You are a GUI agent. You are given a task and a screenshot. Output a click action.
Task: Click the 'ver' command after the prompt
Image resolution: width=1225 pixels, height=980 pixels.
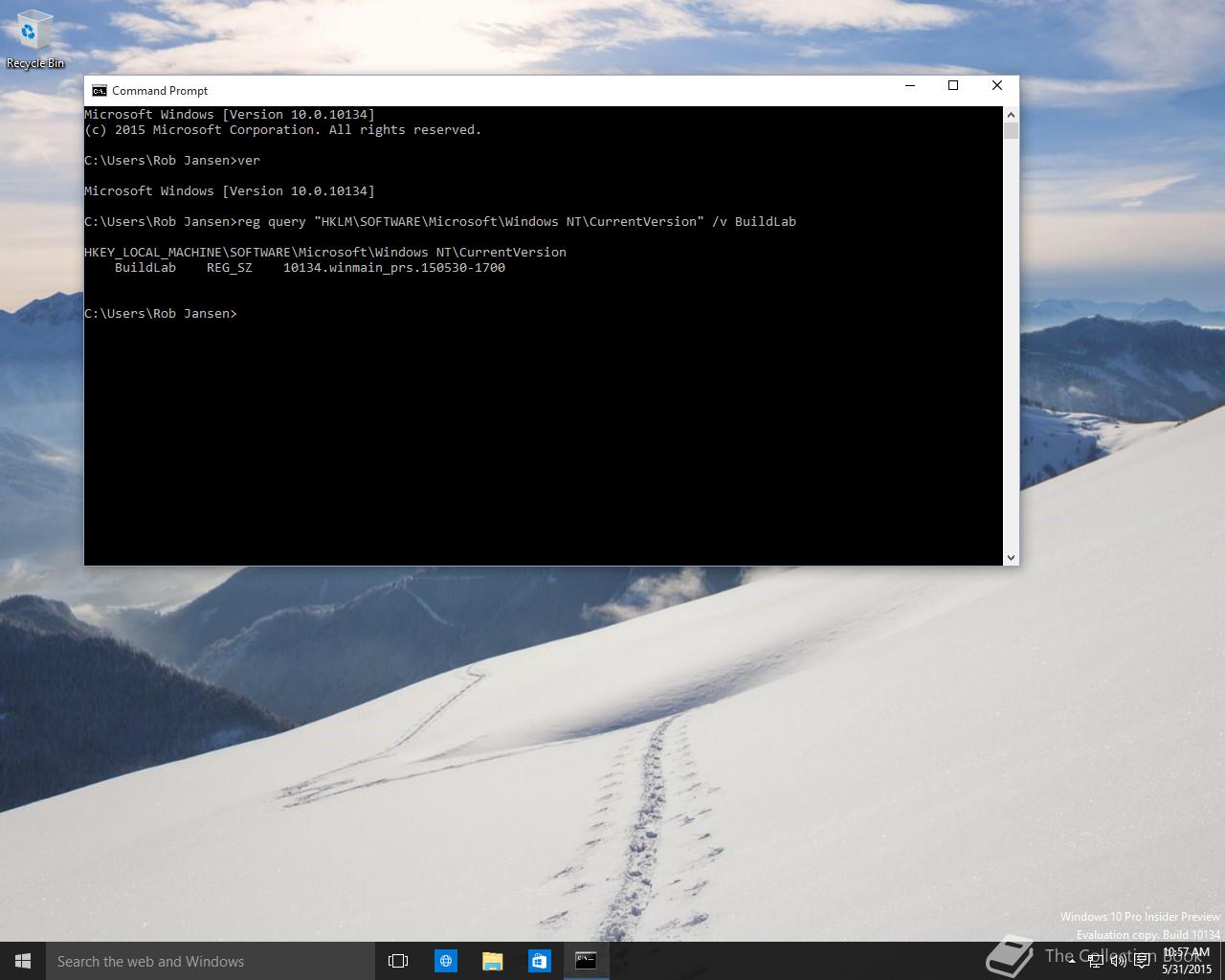[249, 161]
